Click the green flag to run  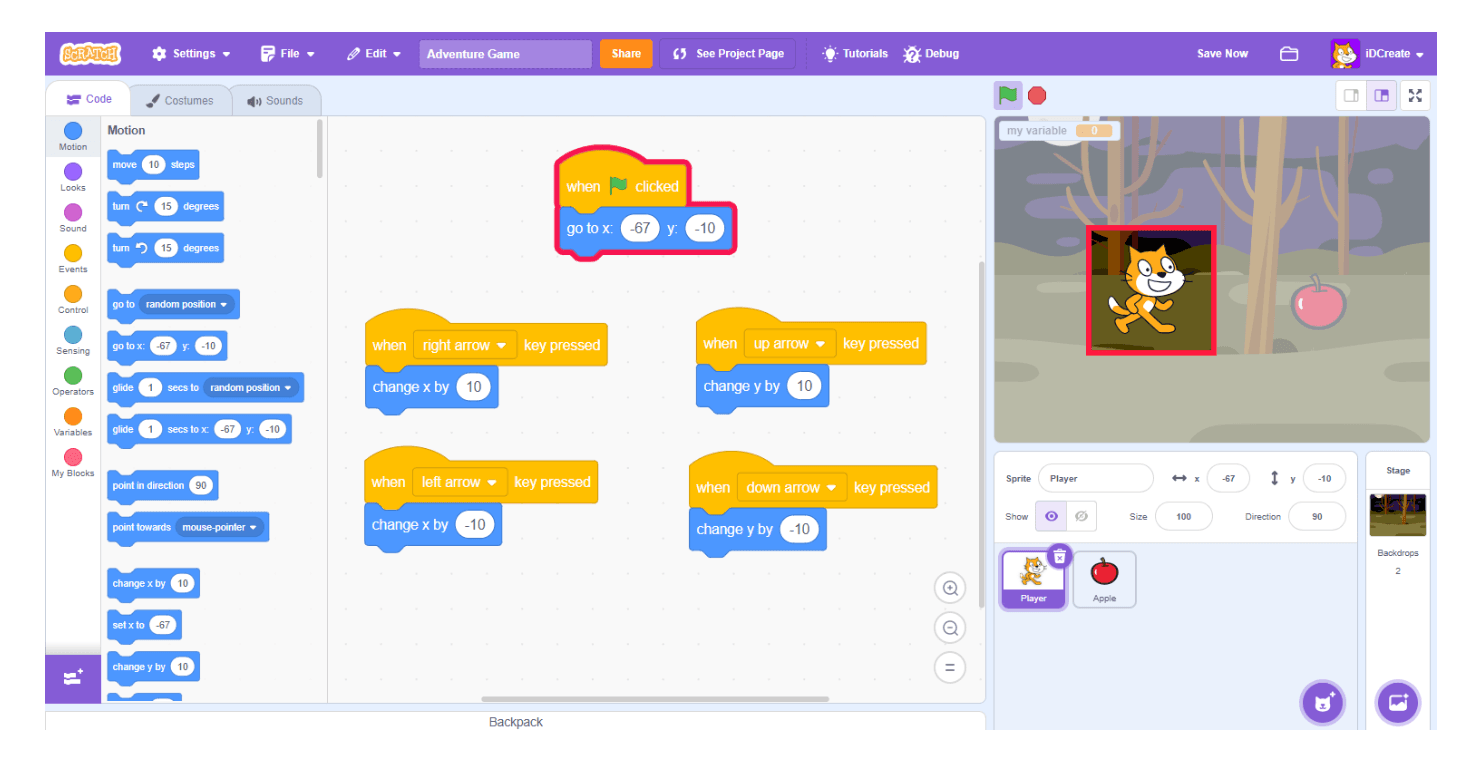point(1008,95)
